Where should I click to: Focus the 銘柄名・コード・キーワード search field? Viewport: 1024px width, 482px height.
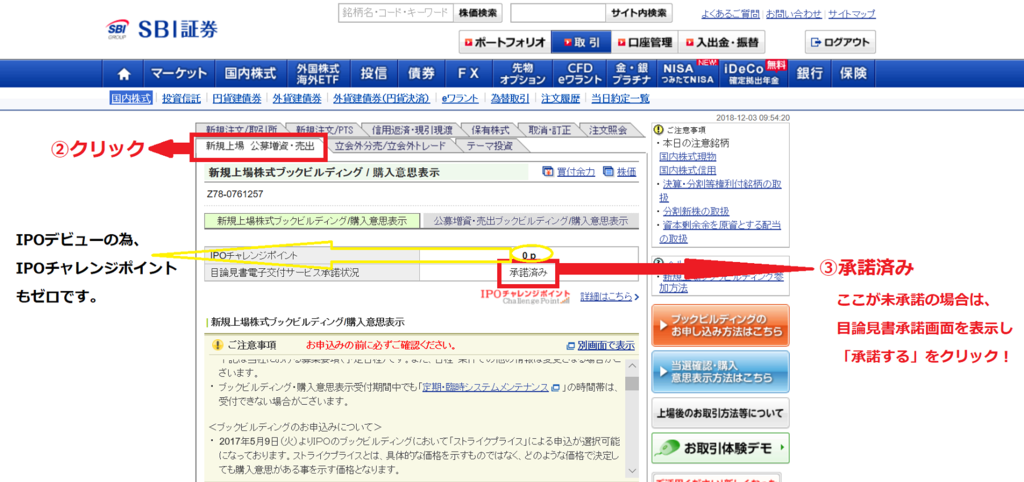[396, 12]
